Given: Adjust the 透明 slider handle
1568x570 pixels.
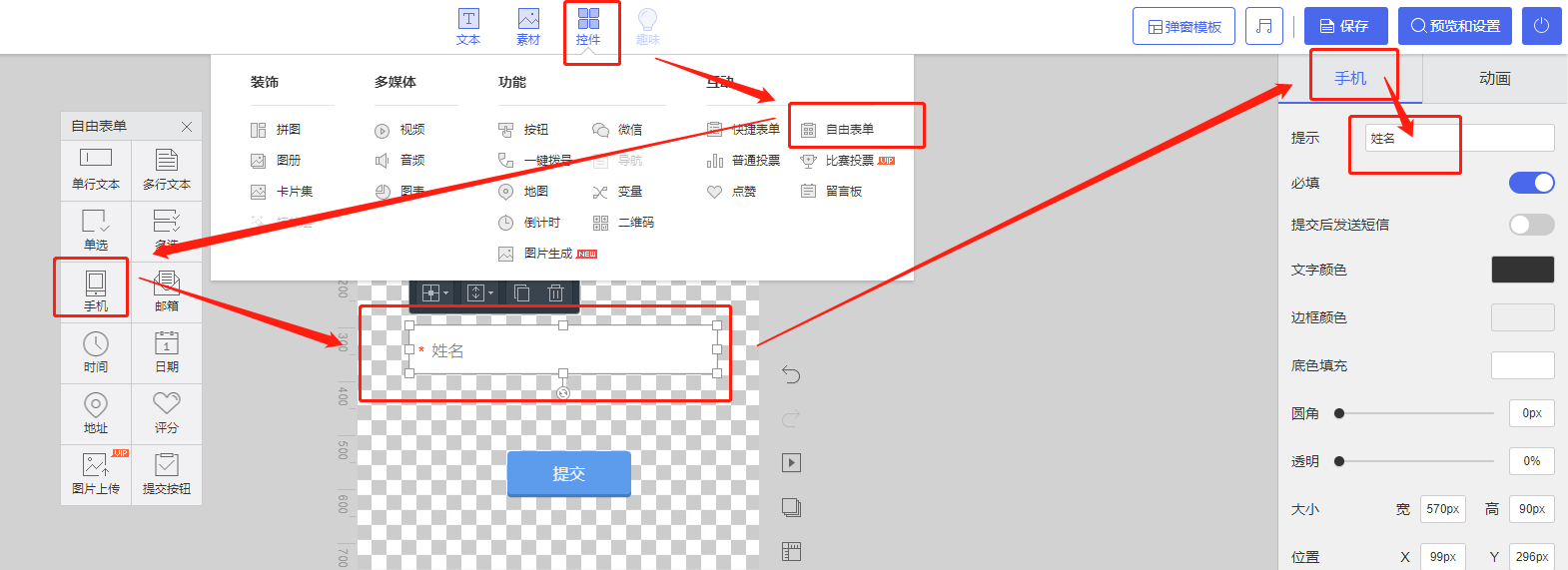Looking at the screenshot, I should point(1339,461).
